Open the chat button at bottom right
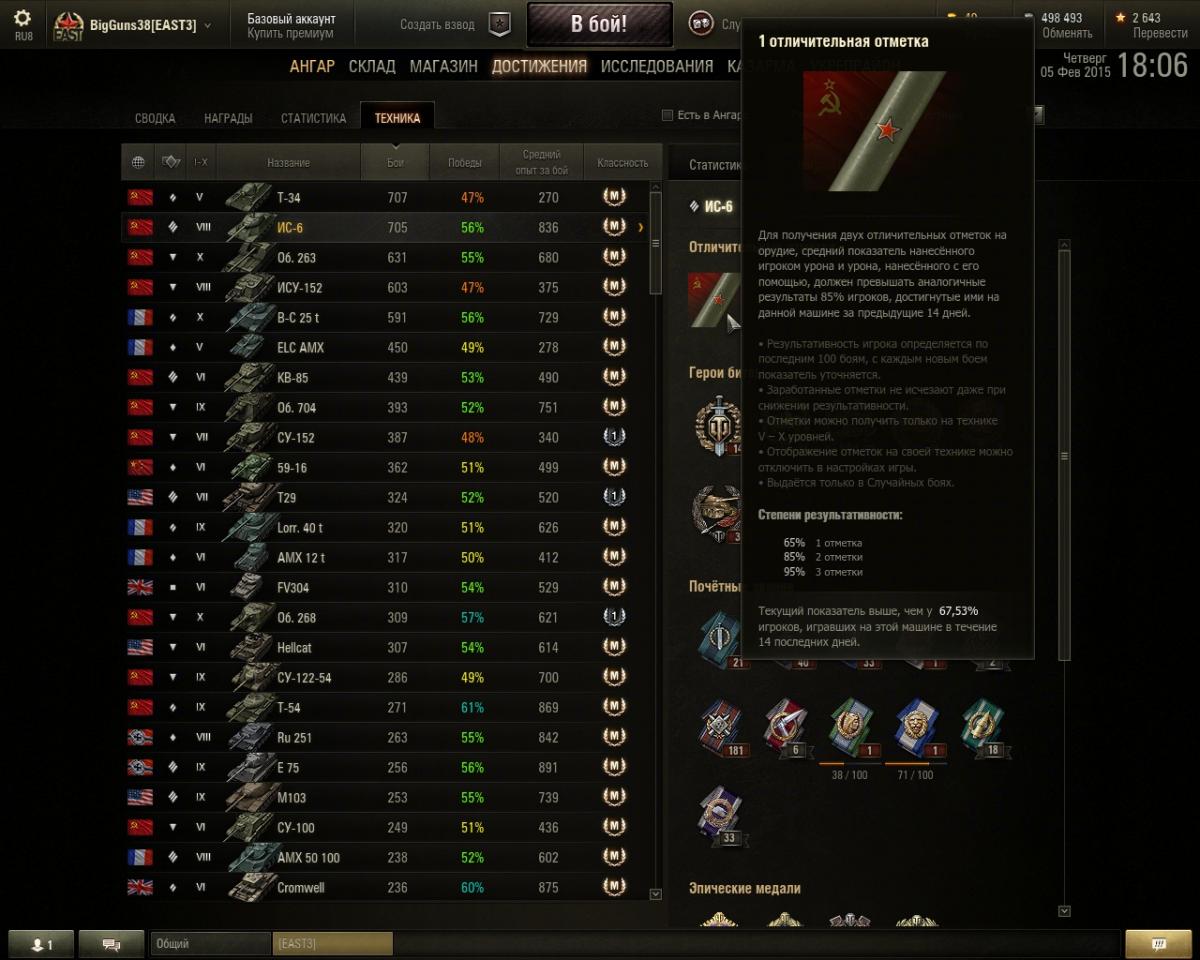 tap(1158, 944)
